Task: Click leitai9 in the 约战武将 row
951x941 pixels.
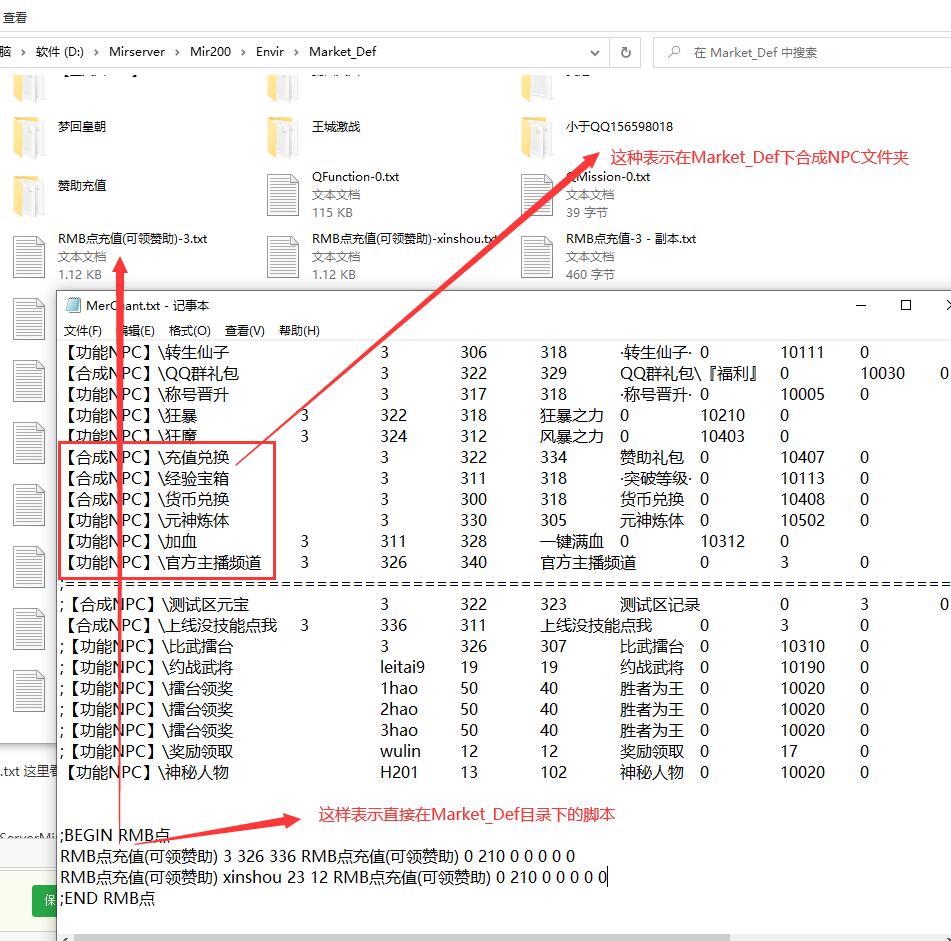Action: 402,668
